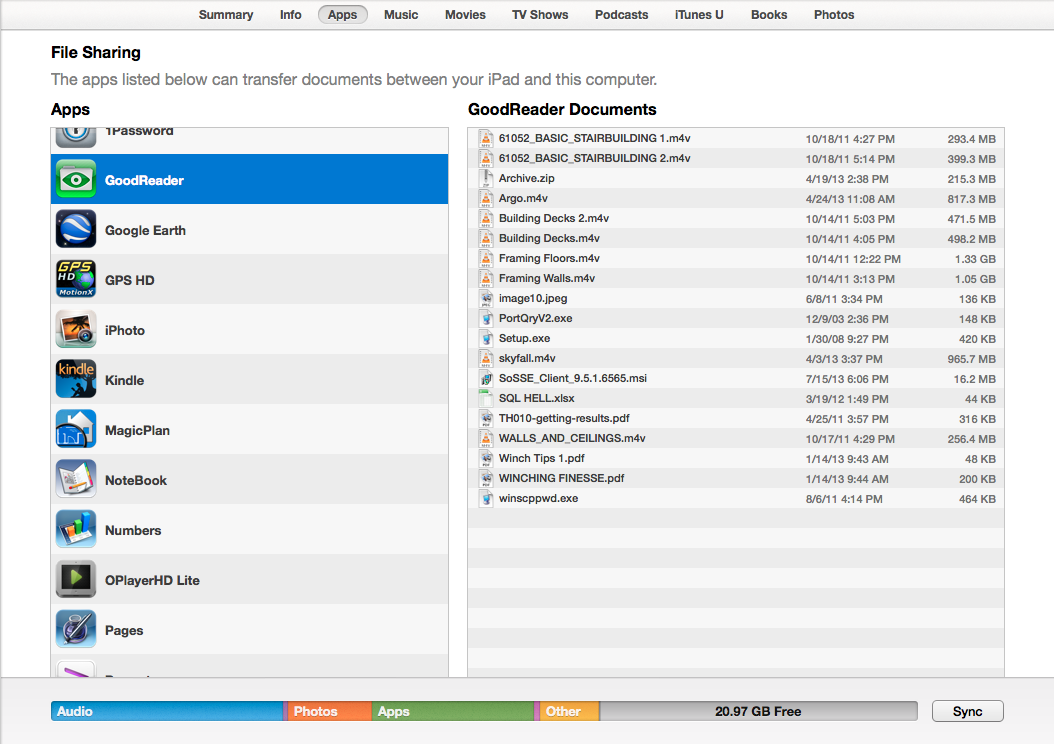
Task: Click the MagicPlan app icon
Action: 76,429
